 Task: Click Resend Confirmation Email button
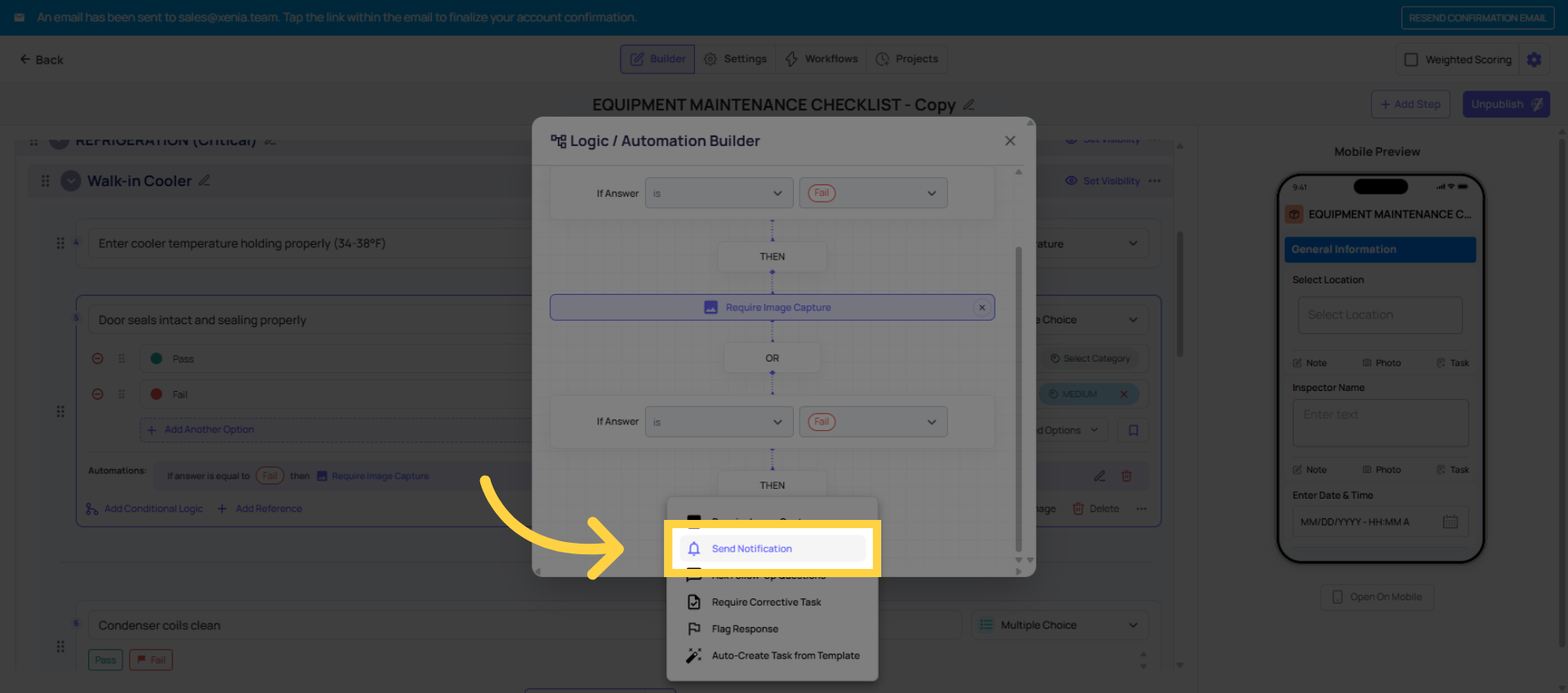(1477, 18)
